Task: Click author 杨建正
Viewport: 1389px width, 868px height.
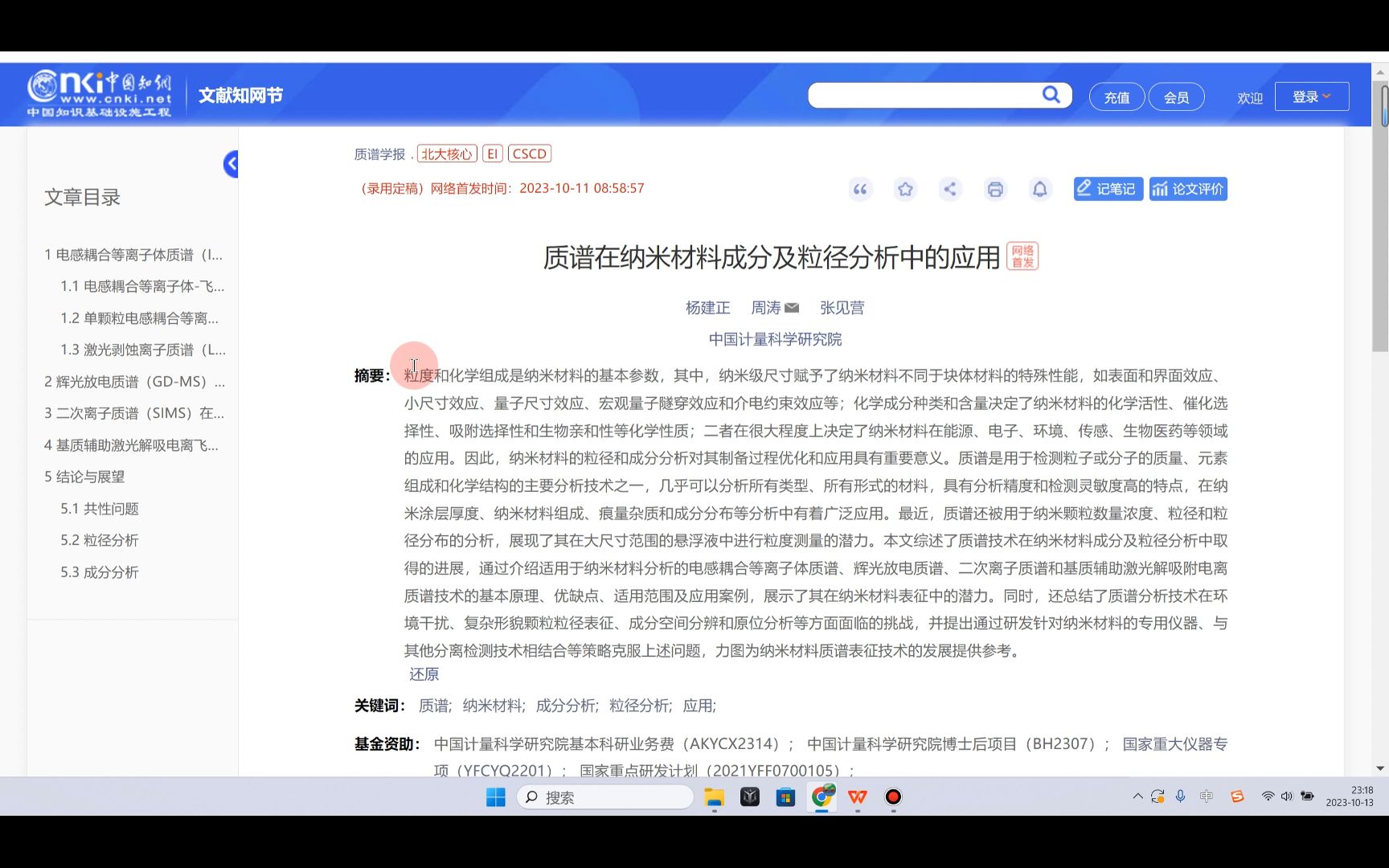Action: click(x=707, y=308)
